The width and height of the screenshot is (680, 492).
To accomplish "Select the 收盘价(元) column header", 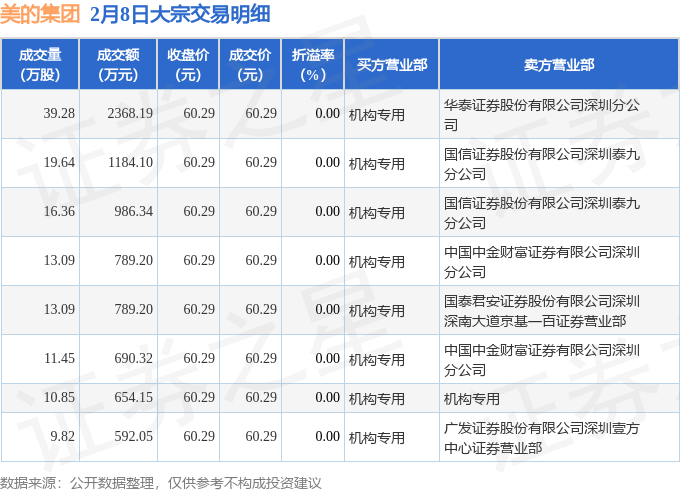I will tap(188, 64).
